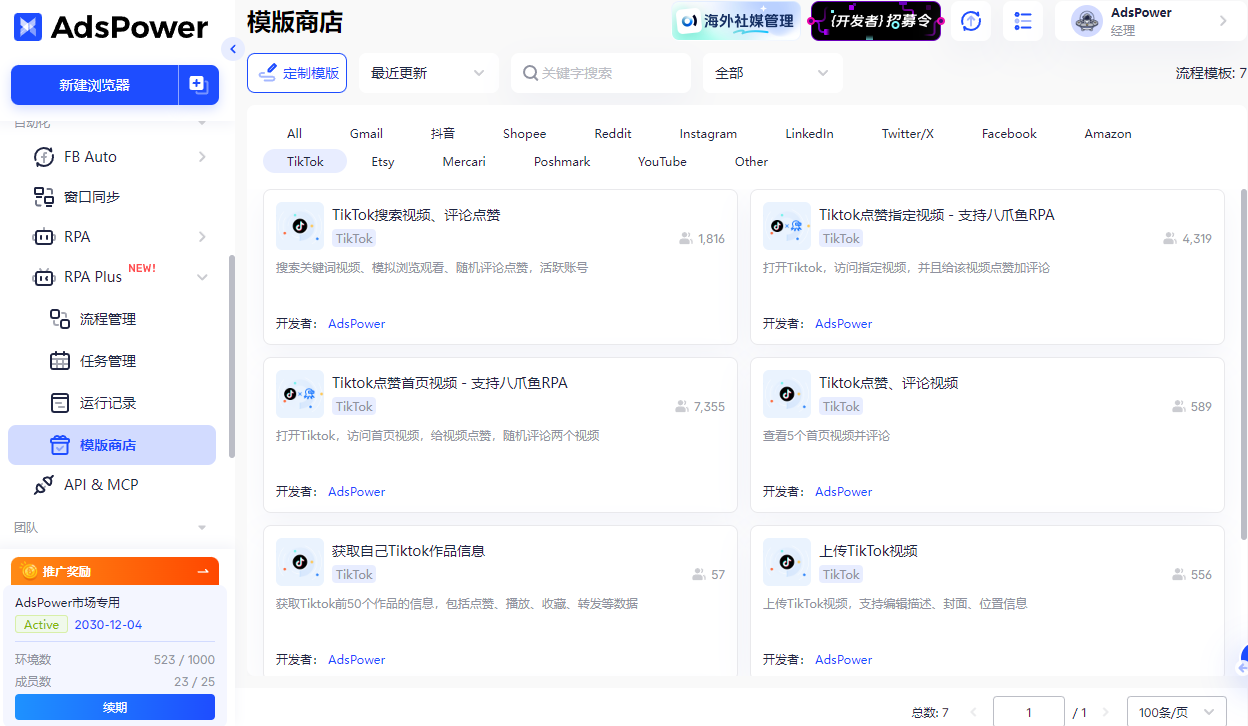
Task: Open the 最近更新 sort dropdown
Action: pos(428,72)
